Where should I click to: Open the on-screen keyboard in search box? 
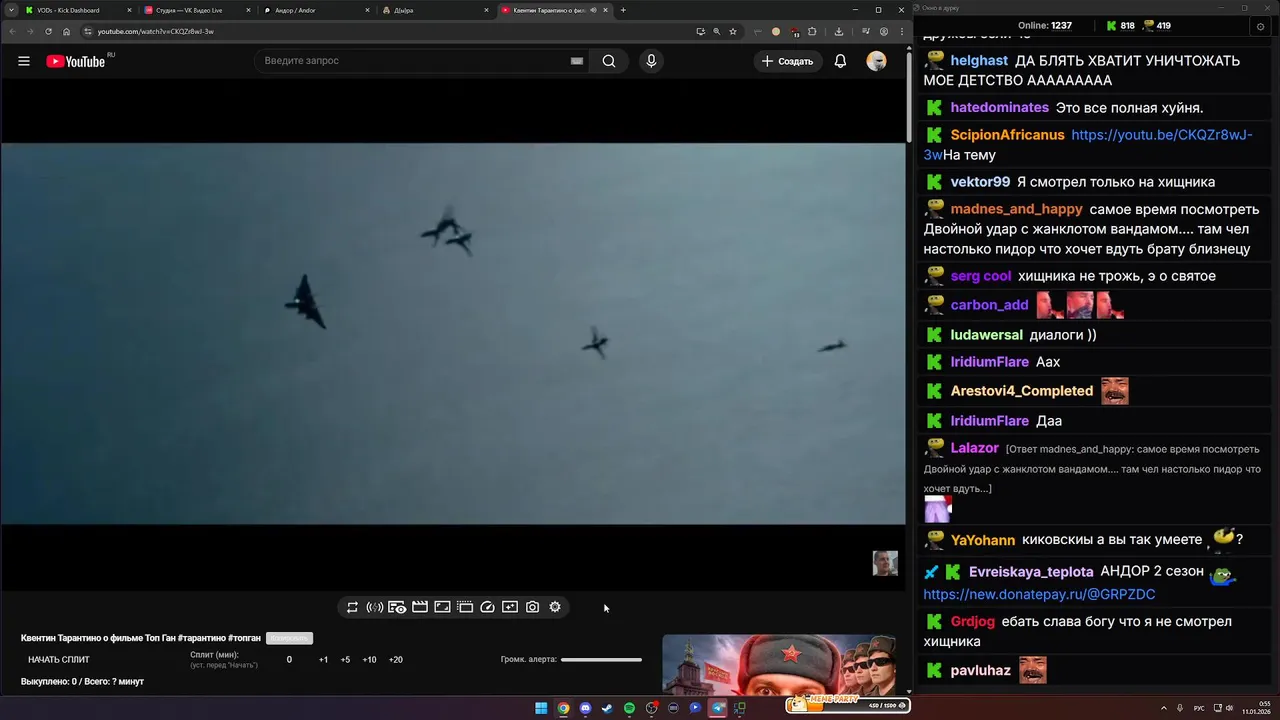[577, 61]
